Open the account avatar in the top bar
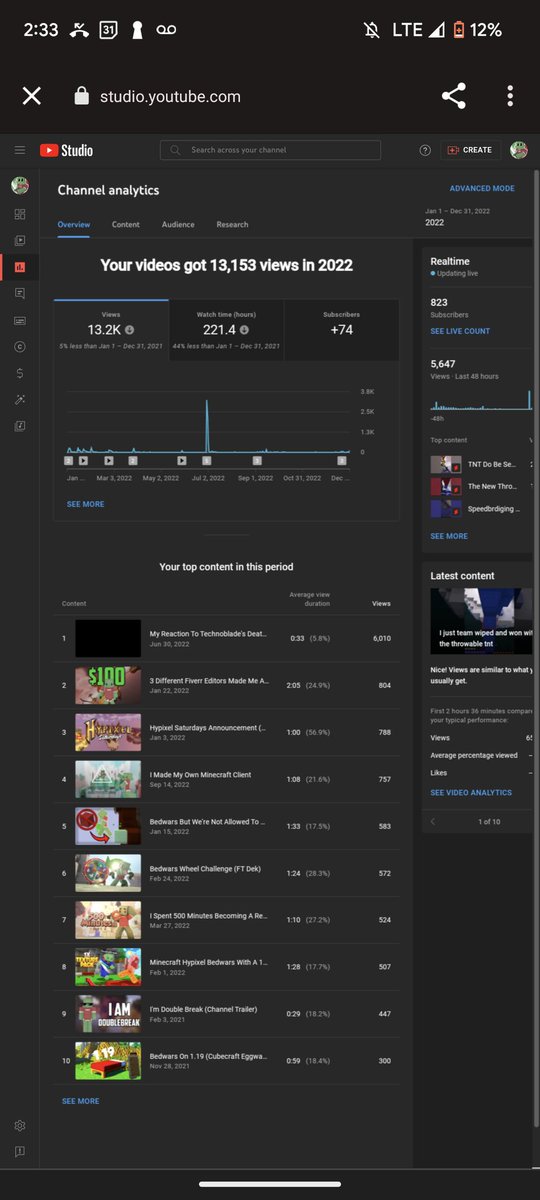Image resolution: width=540 pixels, height=1200 pixels. pyautogui.click(x=518, y=150)
